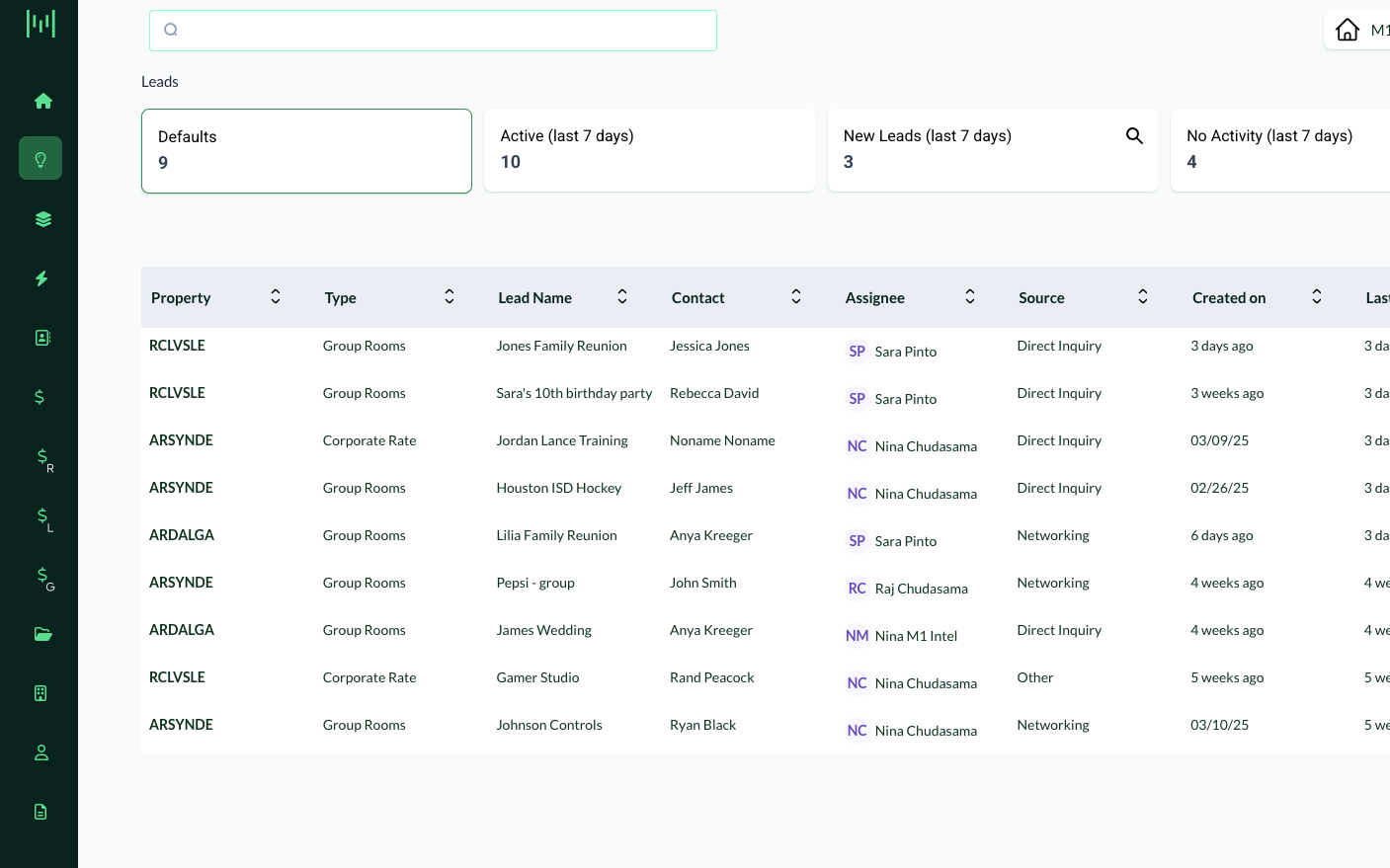The width and height of the screenshot is (1390, 868).
Task: Open the Johnson Controls lead row
Action: tap(549, 725)
